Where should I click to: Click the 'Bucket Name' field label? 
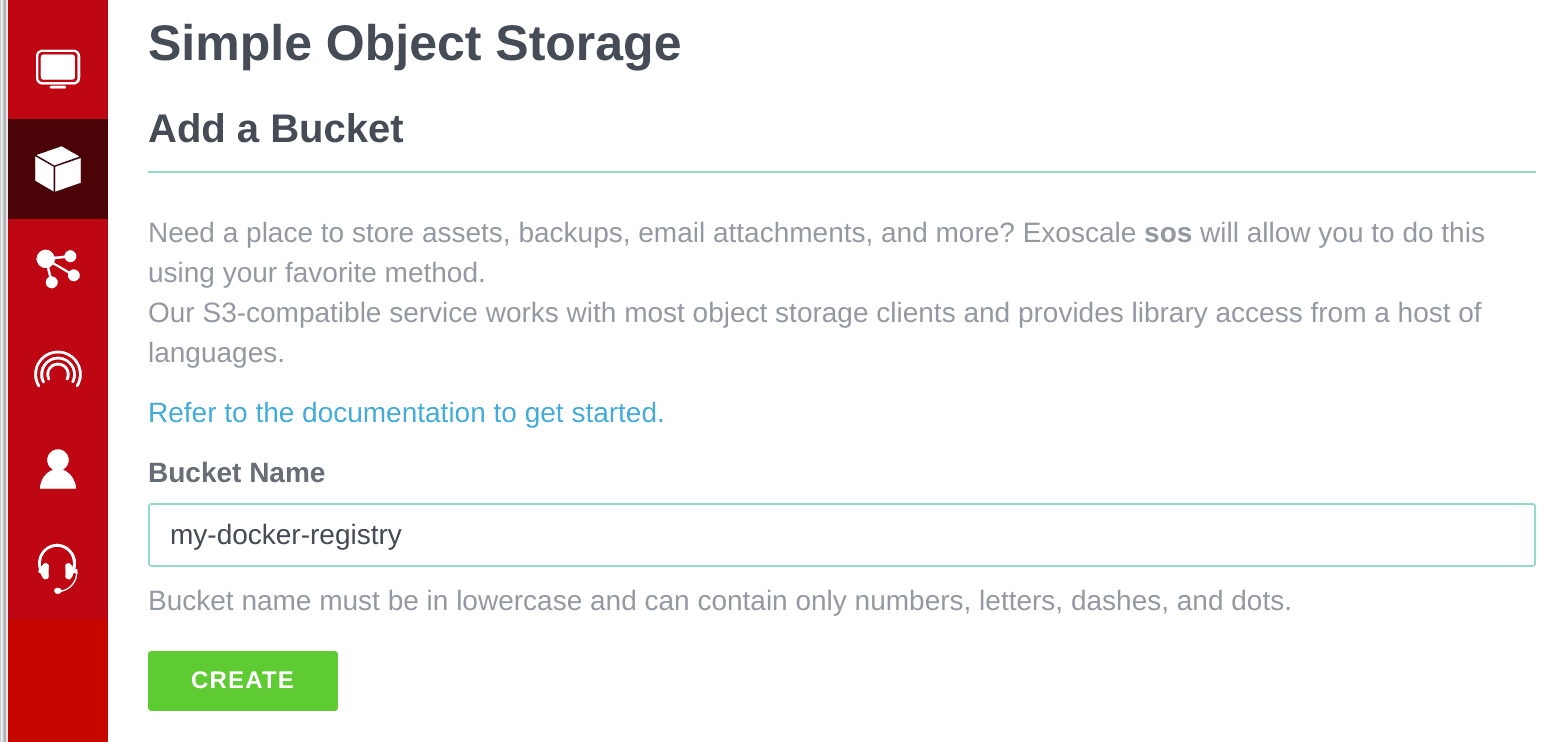pos(236,473)
